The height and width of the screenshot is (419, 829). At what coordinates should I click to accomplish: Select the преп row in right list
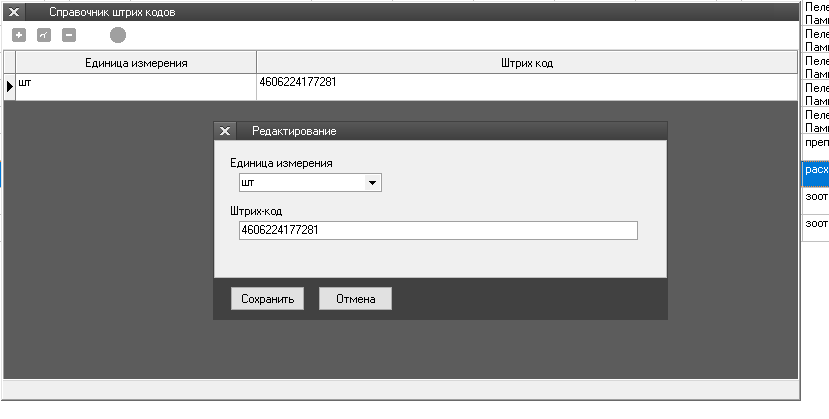point(816,142)
